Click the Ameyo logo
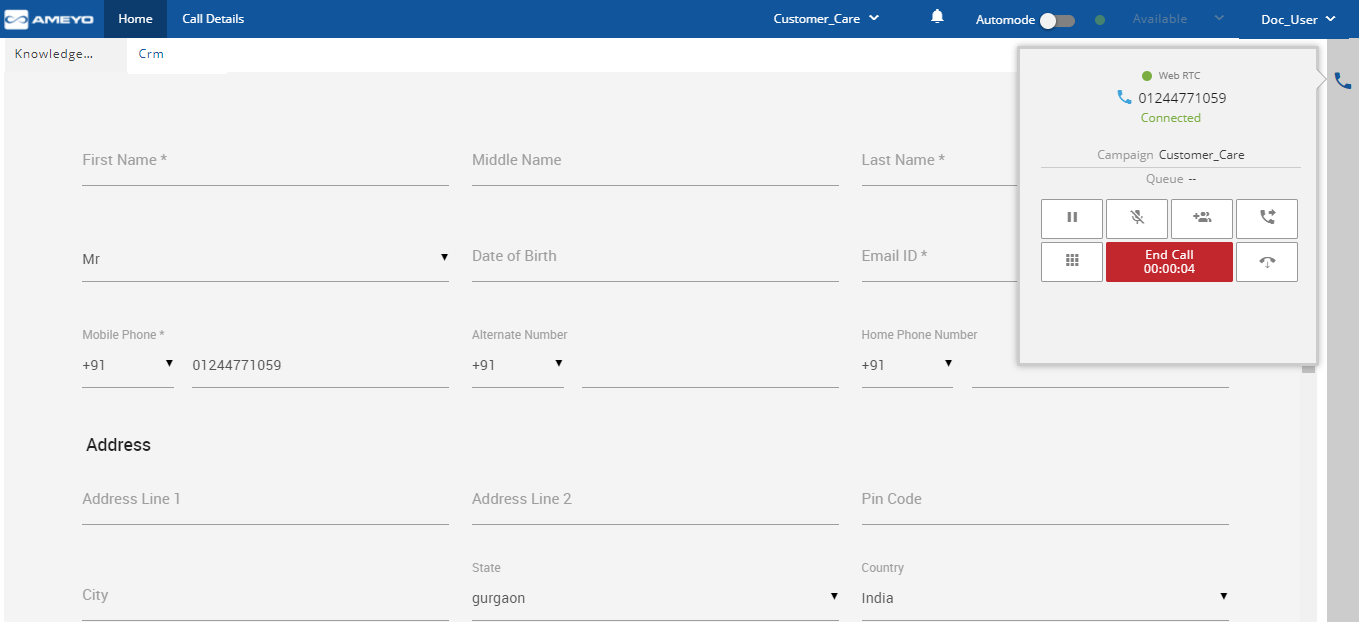This screenshot has width=1359, height=622. [x=50, y=19]
